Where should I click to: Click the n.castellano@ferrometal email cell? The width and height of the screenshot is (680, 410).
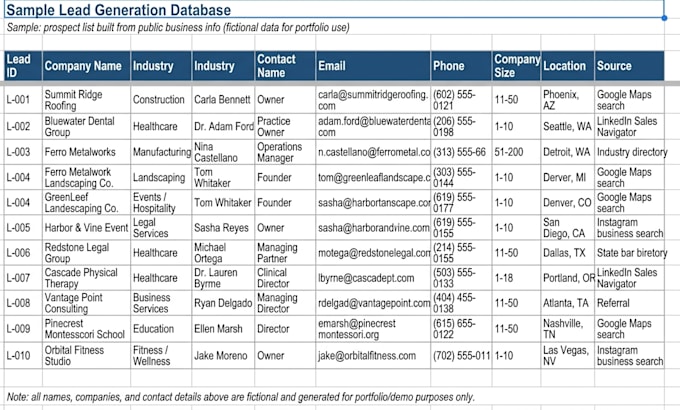tap(373, 152)
